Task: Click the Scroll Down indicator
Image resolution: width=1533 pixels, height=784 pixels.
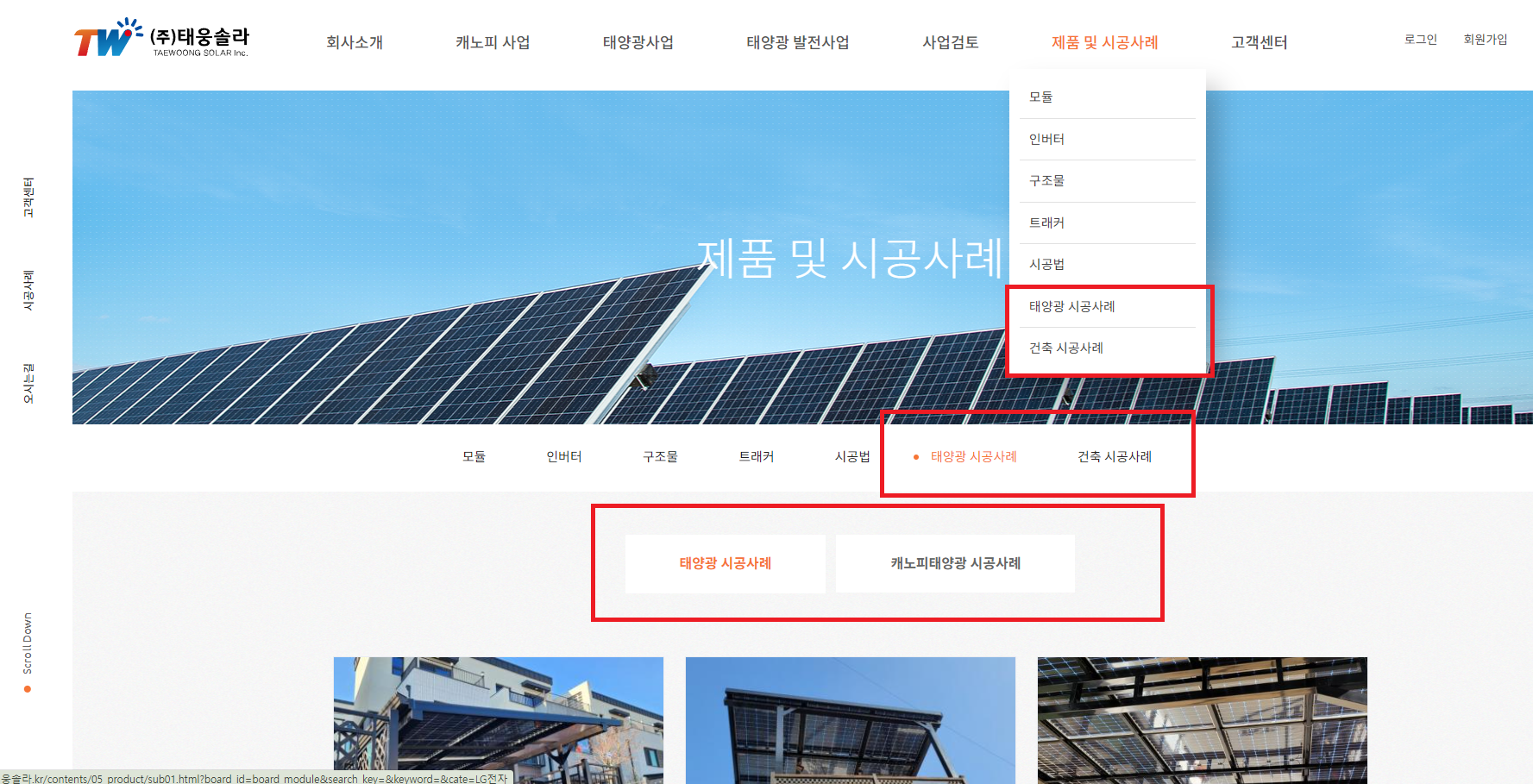Action: click(28, 651)
